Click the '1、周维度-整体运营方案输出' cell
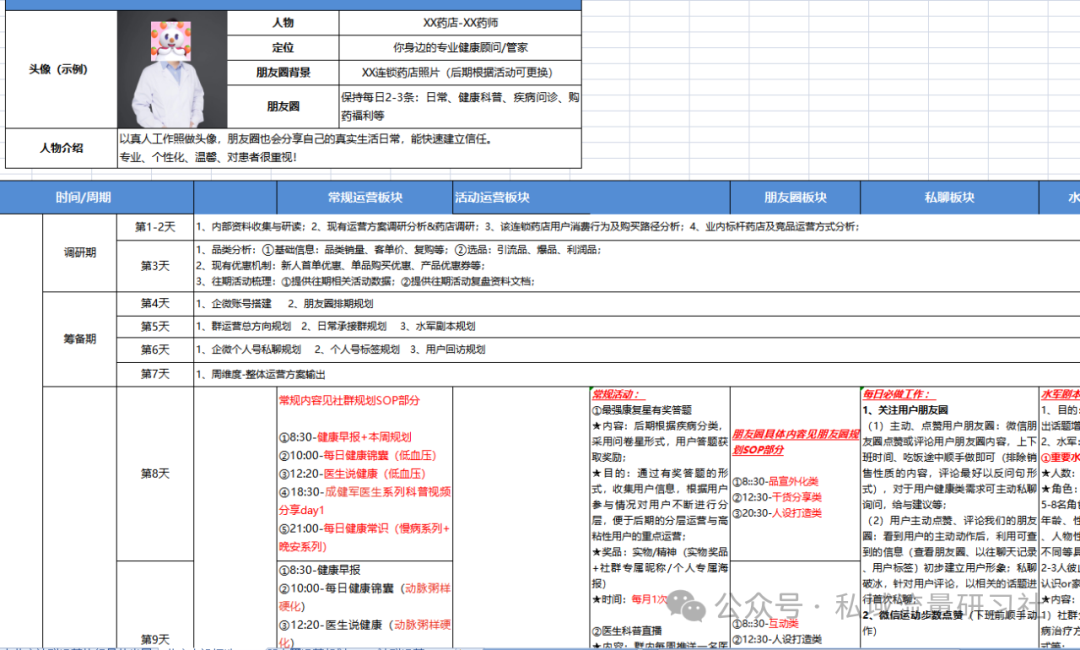 pyautogui.click(x=637, y=374)
